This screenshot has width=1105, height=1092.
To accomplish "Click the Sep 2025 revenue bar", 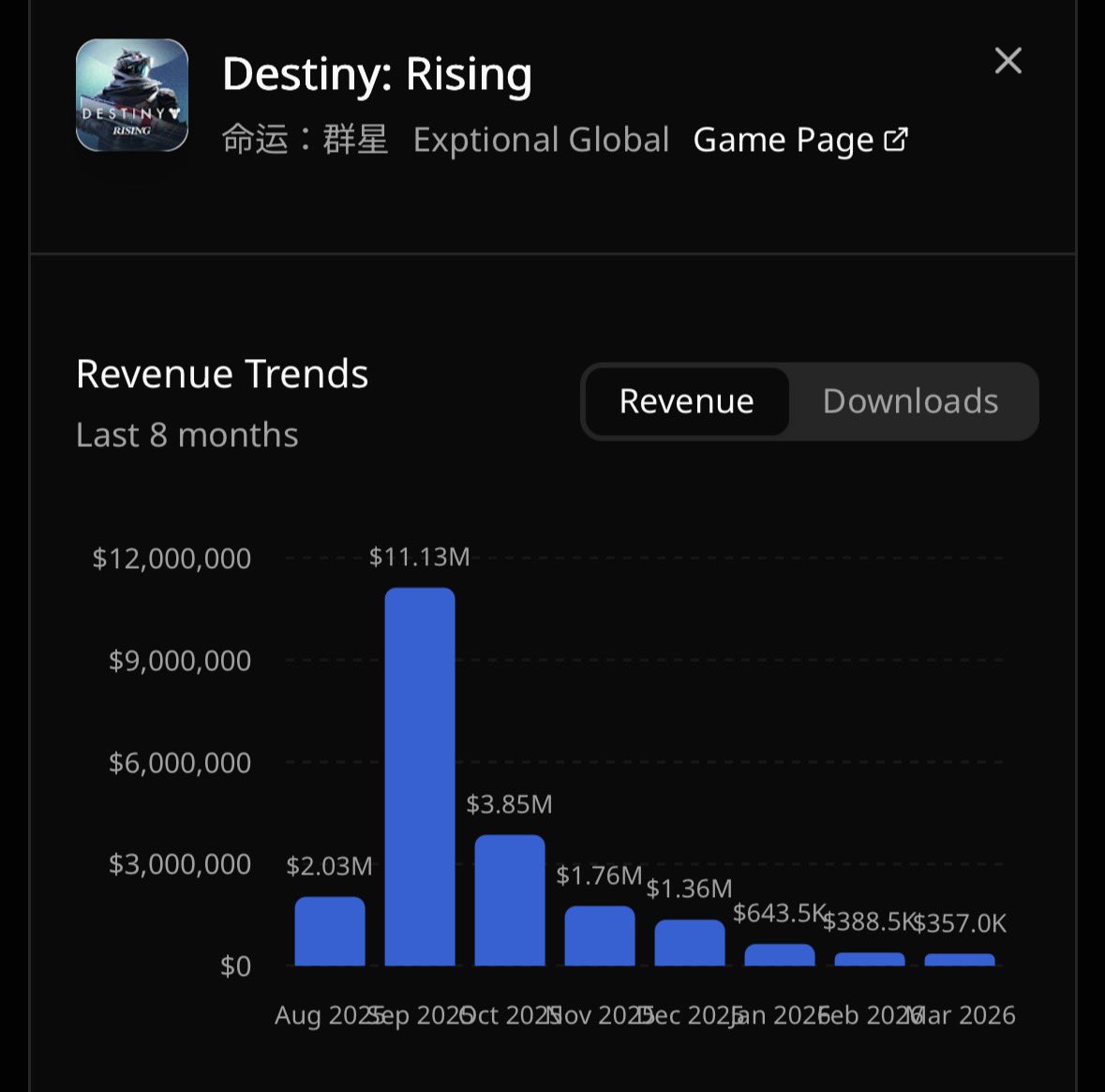I will pyautogui.click(x=419, y=776).
